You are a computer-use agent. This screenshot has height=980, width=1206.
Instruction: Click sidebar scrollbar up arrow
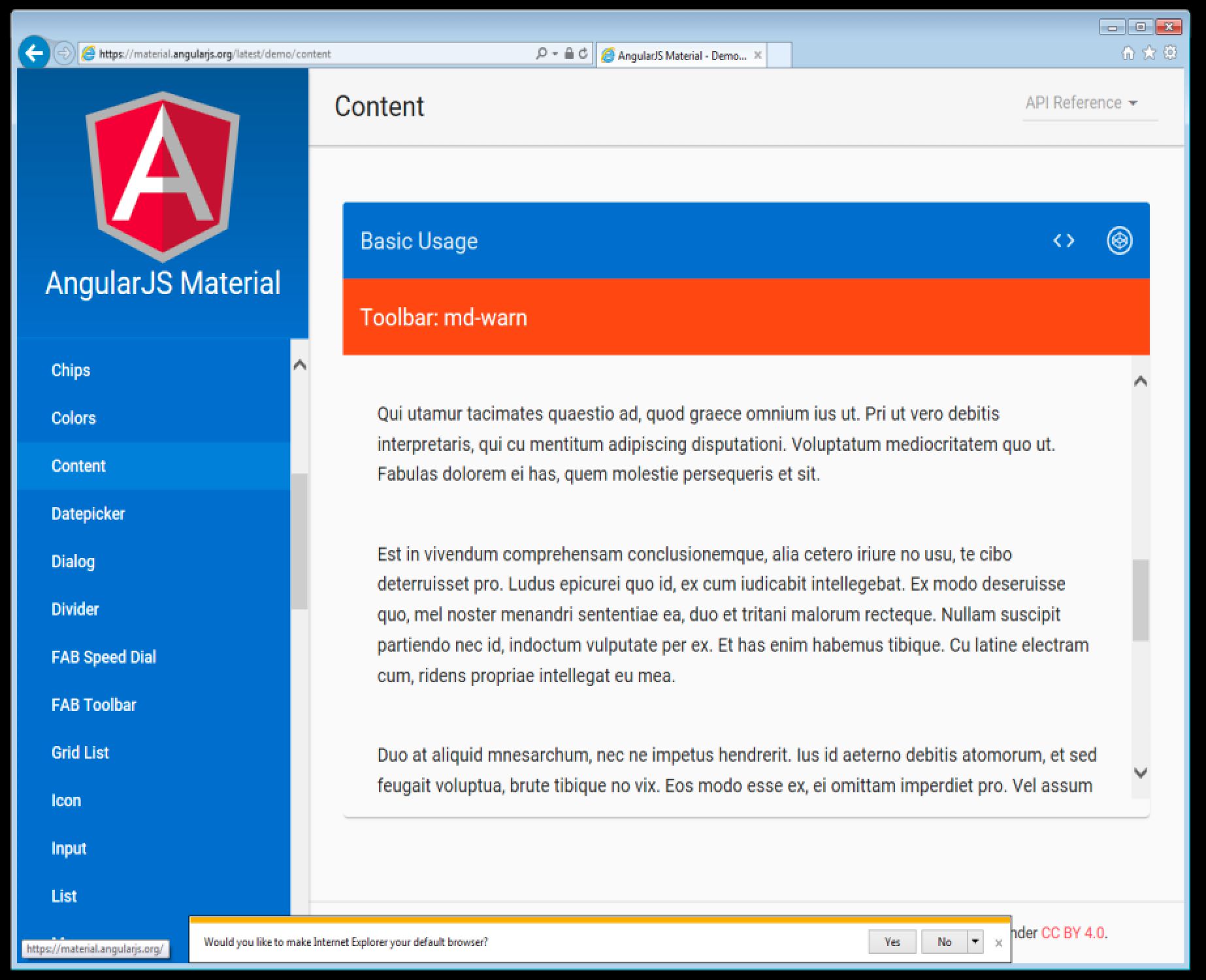click(x=300, y=365)
